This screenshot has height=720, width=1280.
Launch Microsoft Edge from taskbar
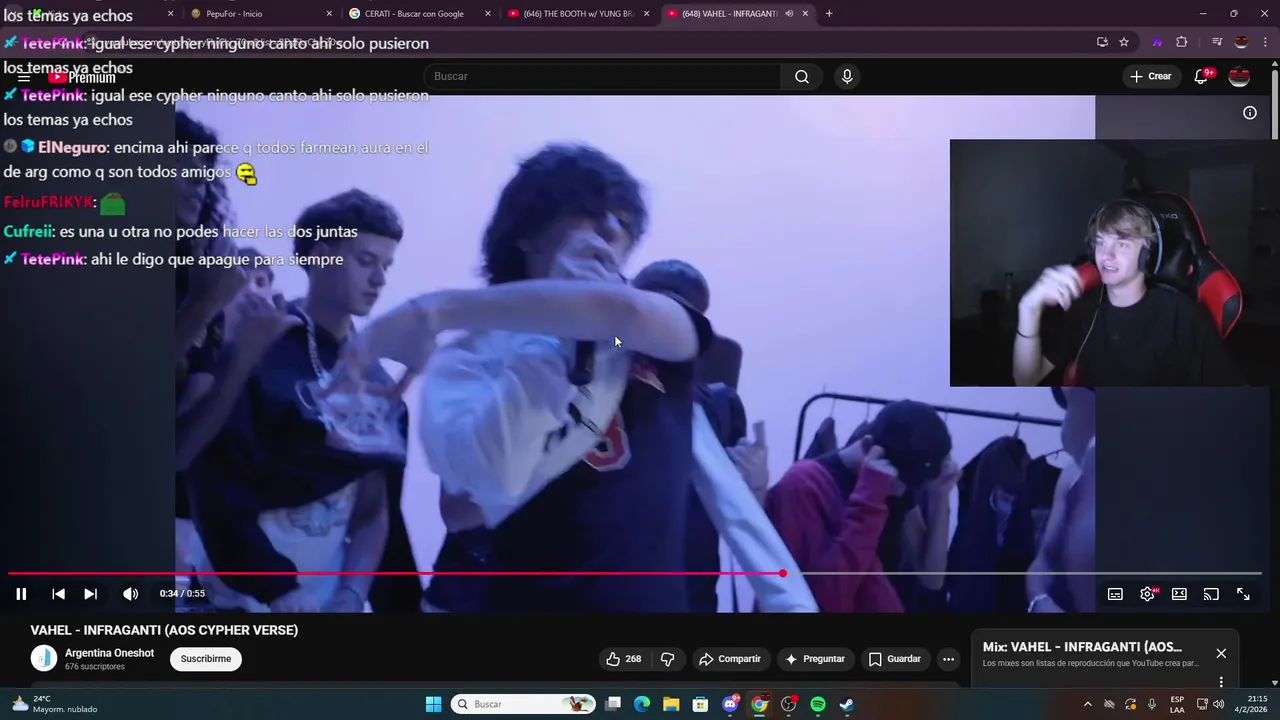(x=642, y=704)
